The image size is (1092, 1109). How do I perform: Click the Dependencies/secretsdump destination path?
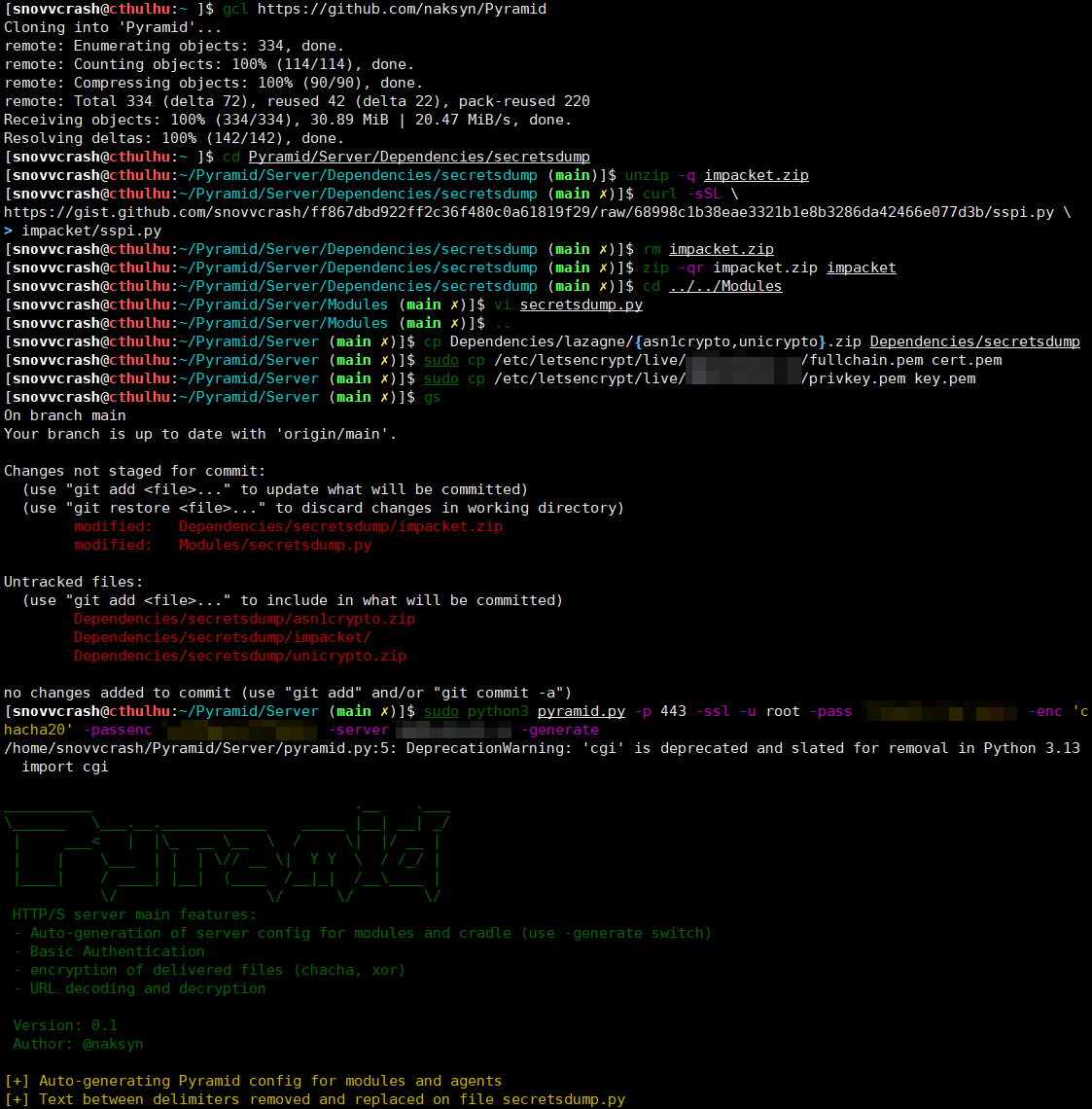pos(974,340)
